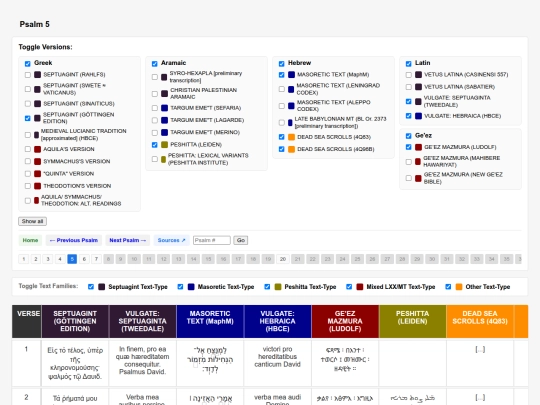Click olive swatch beside Peshitta (Leiden)
Screen dimensions: 540x405
coord(165,145)
